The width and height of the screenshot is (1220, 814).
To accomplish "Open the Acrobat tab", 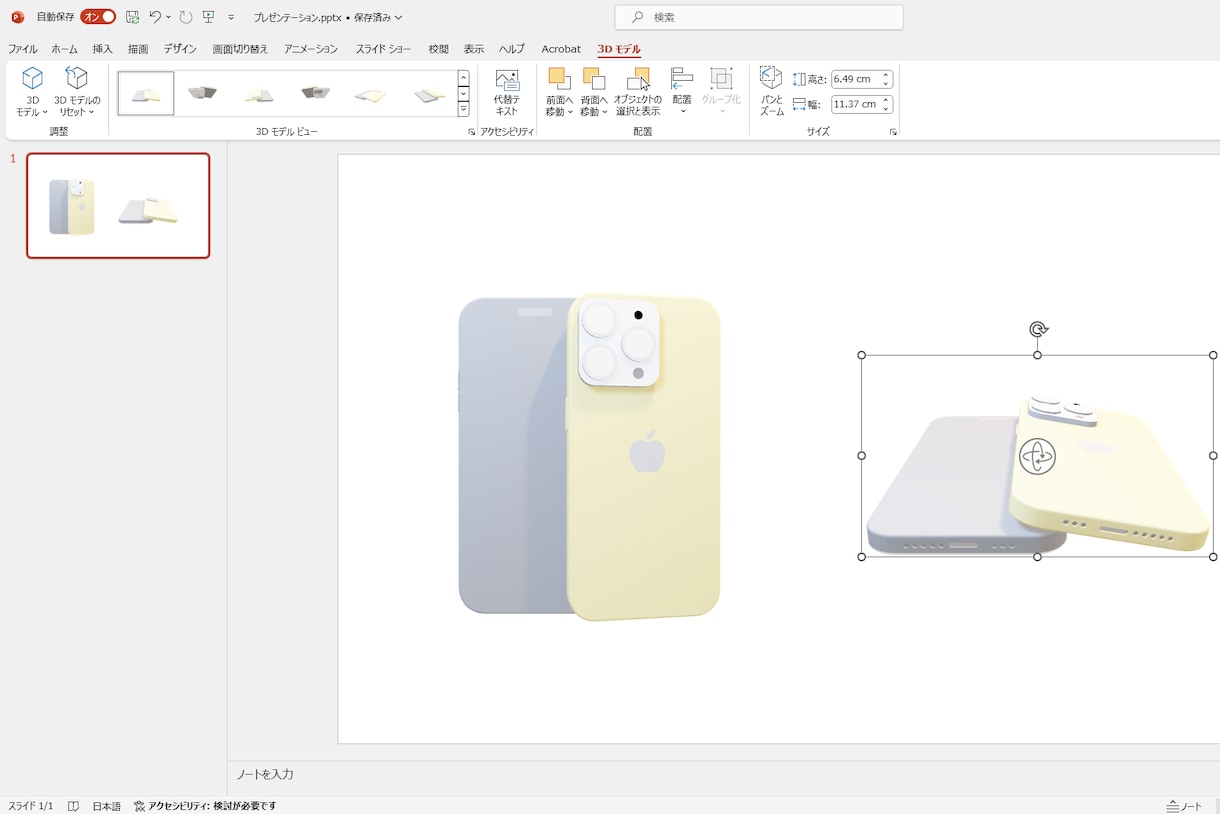I will [x=561, y=49].
